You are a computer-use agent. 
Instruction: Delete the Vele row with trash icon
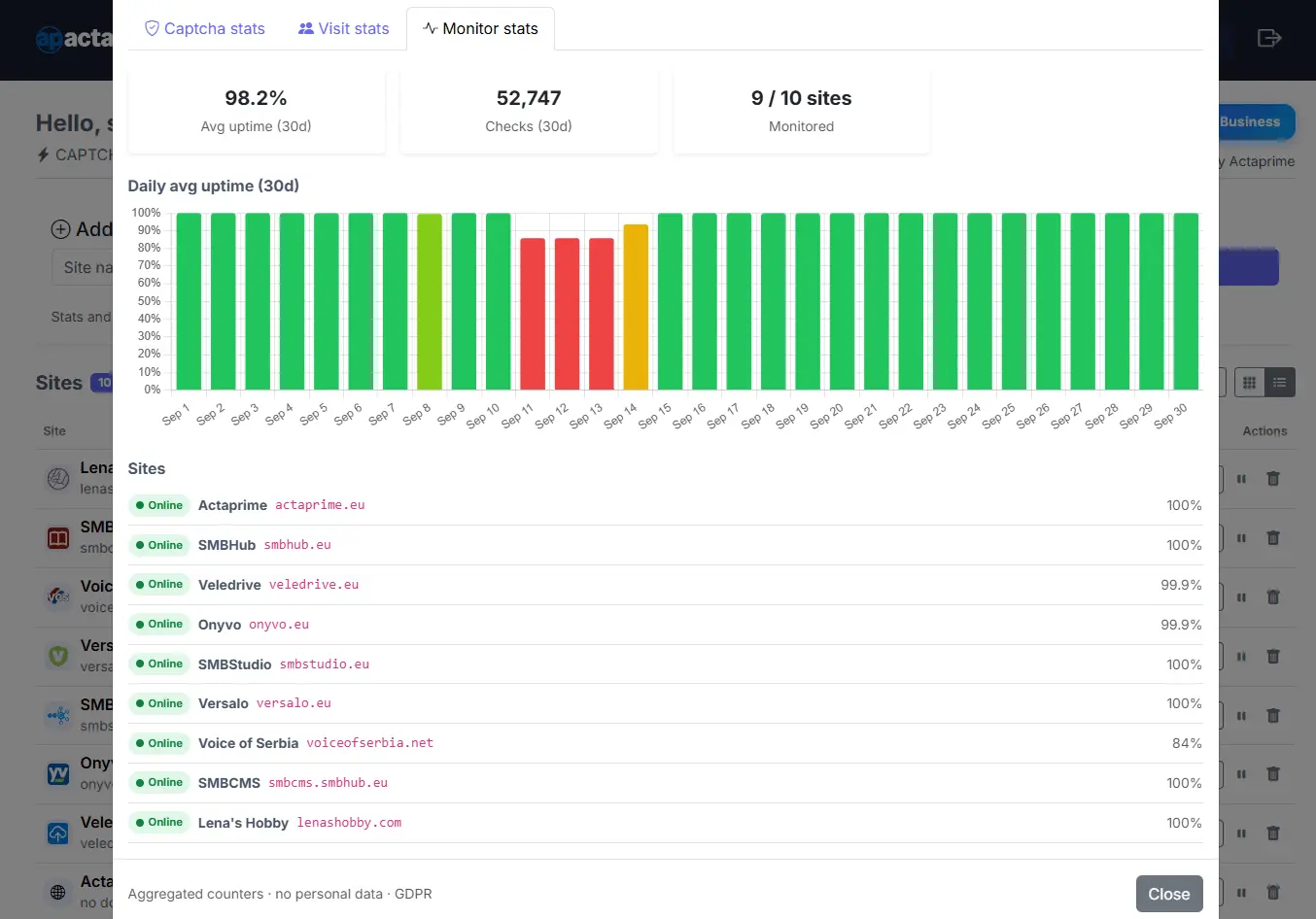1273,834
